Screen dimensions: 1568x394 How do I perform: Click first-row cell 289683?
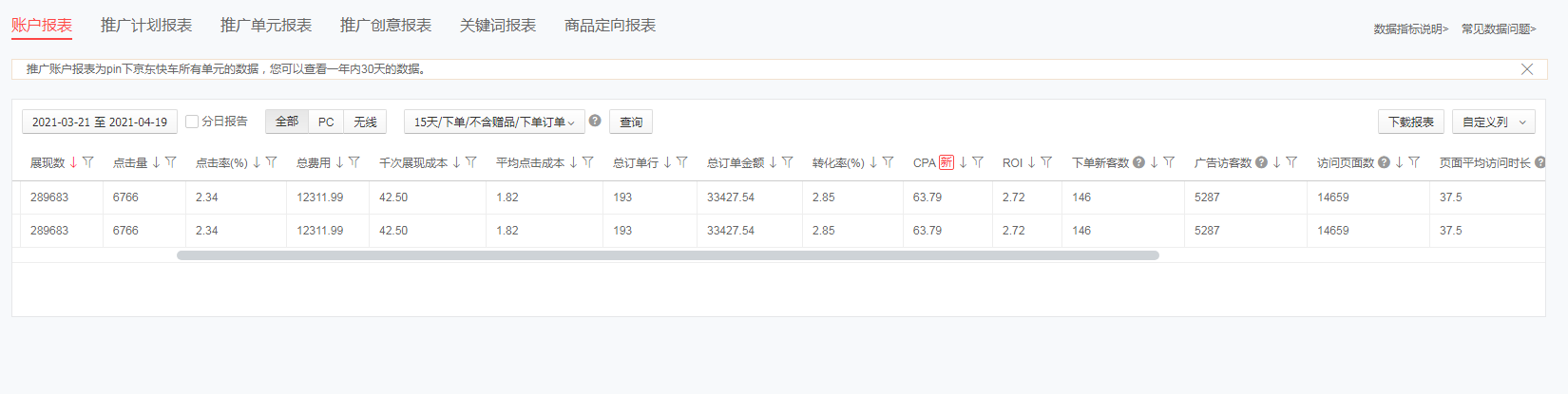49,197
